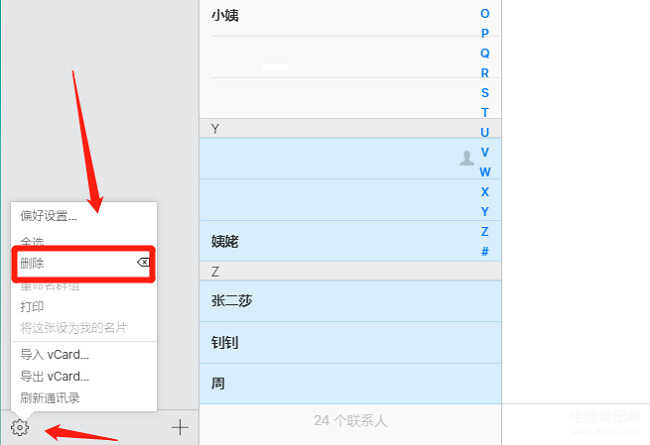Click 刷新通讯录 in the menu
Image resolution: width=650 pixels, height=445 pixels.
tap(50, 398)
